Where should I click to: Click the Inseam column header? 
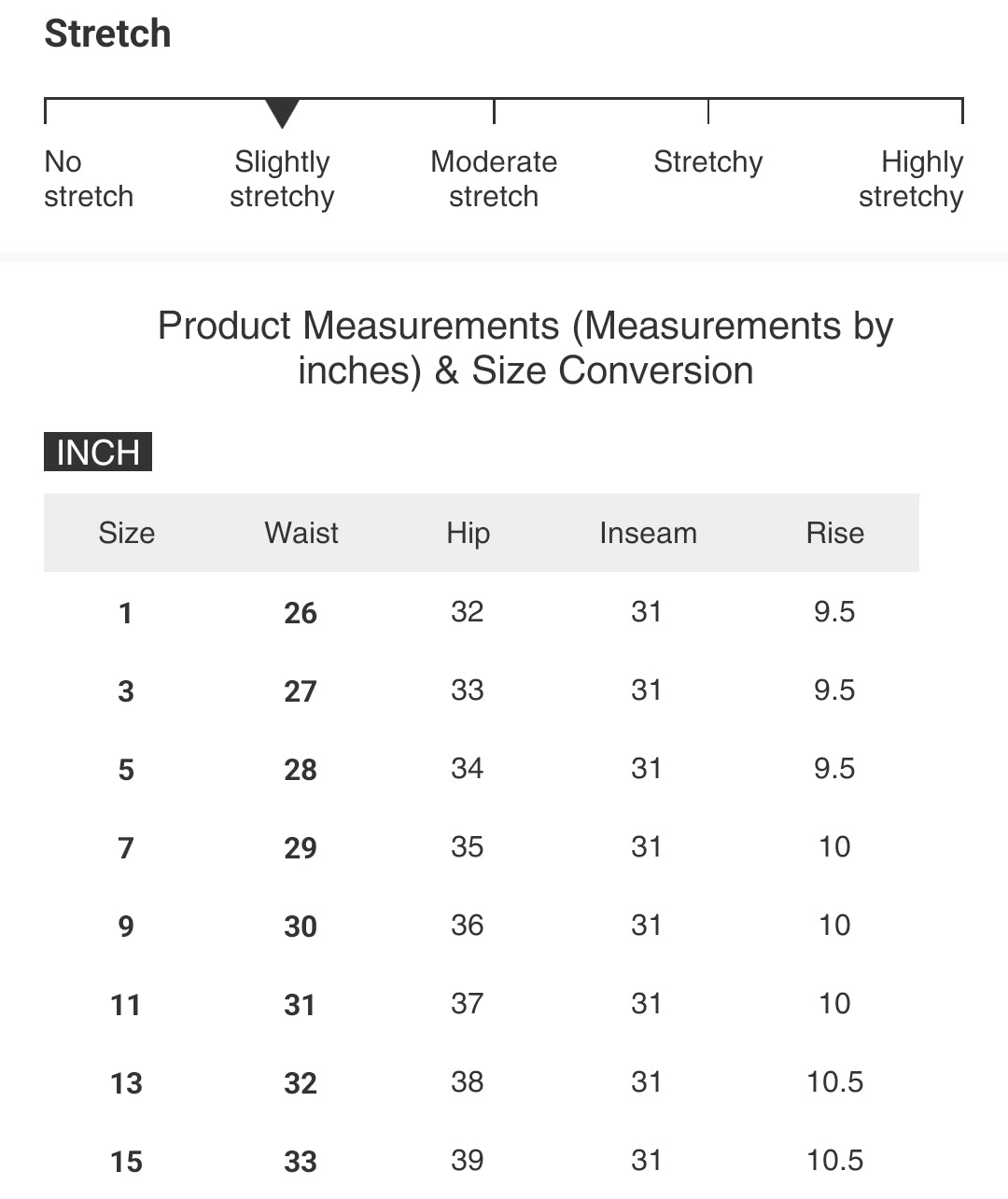pos(648,533)
